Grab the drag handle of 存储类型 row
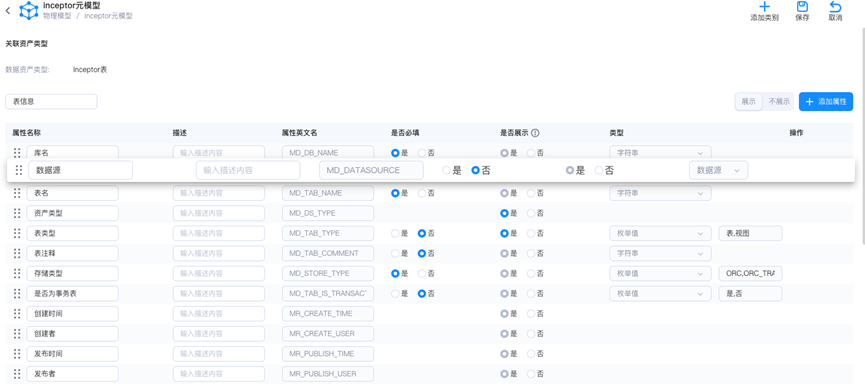865x384 pixels. pyautogui.click(x=17, y=273)
